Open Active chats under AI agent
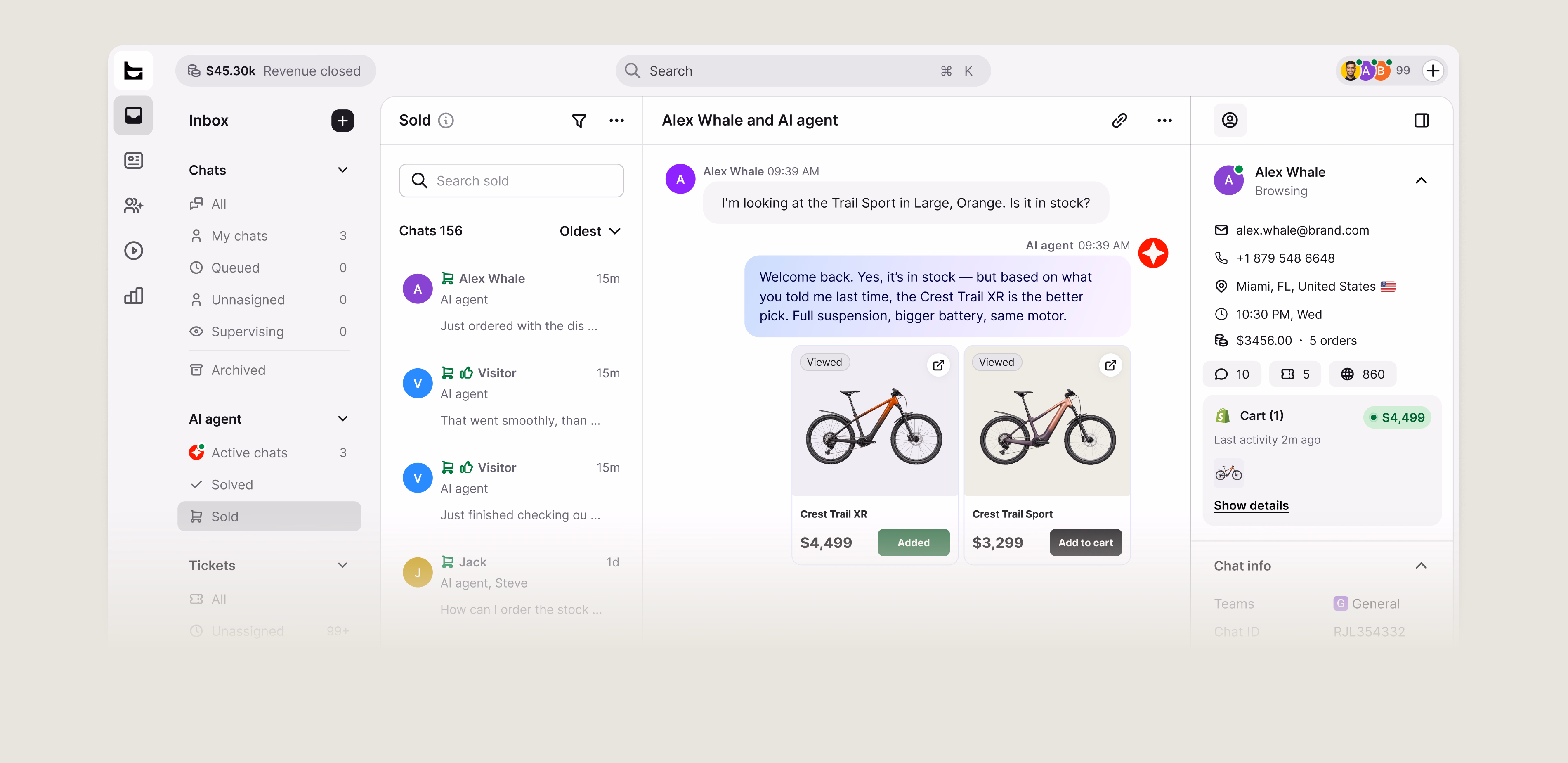The image size is (1568, 763). [x=269, y=453]
